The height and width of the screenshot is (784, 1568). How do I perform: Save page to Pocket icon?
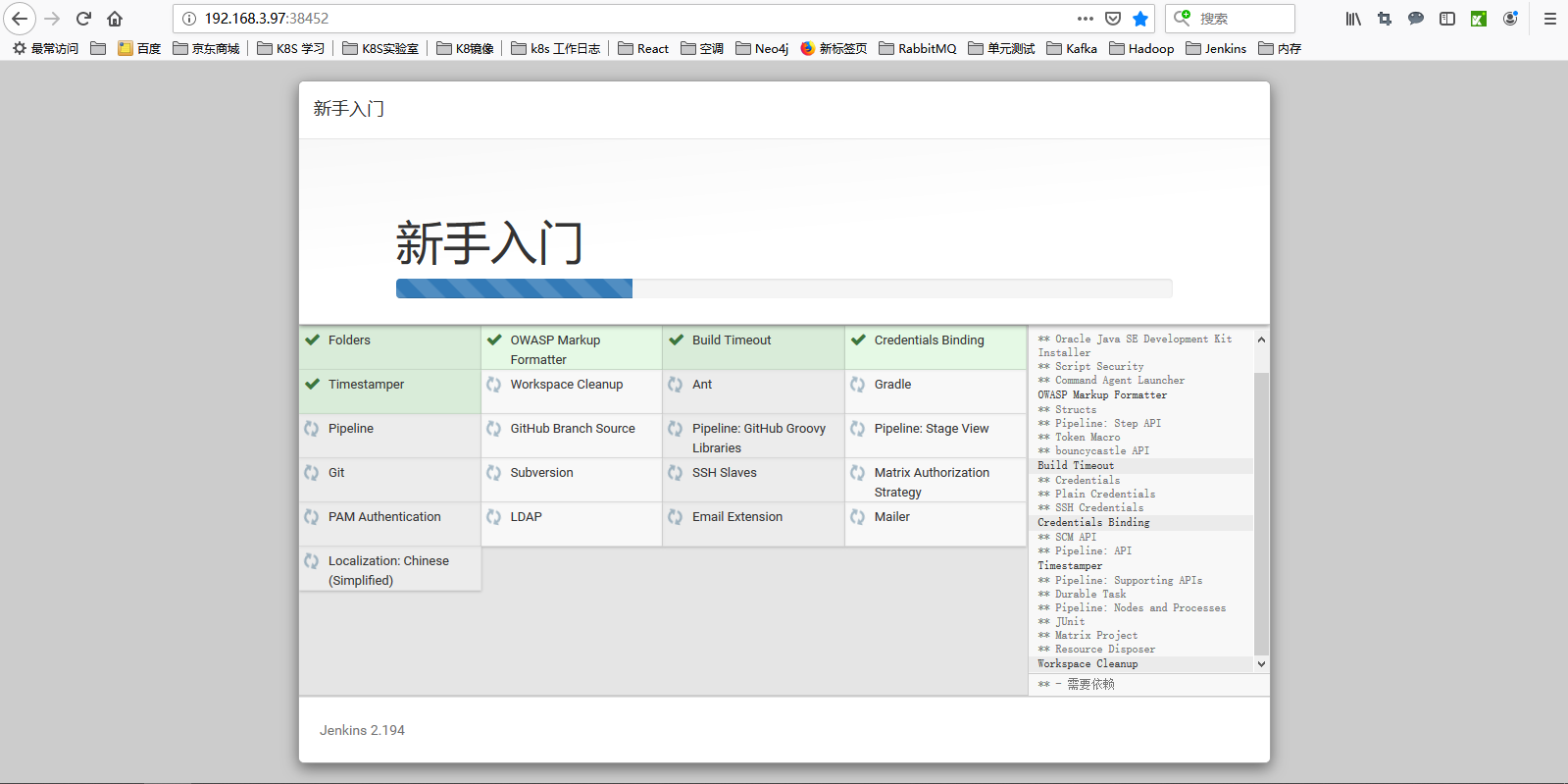(x=1112, y=19)
